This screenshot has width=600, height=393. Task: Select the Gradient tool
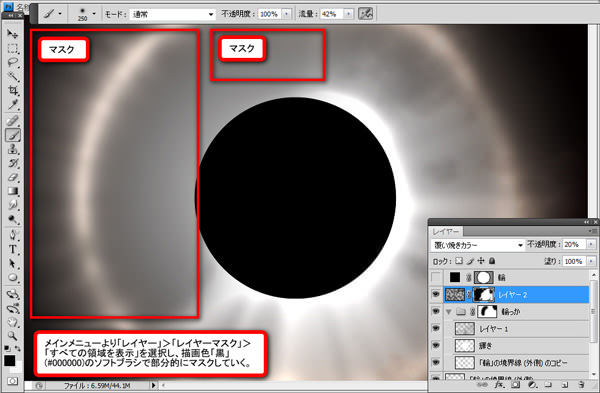[x=13, y=191]
